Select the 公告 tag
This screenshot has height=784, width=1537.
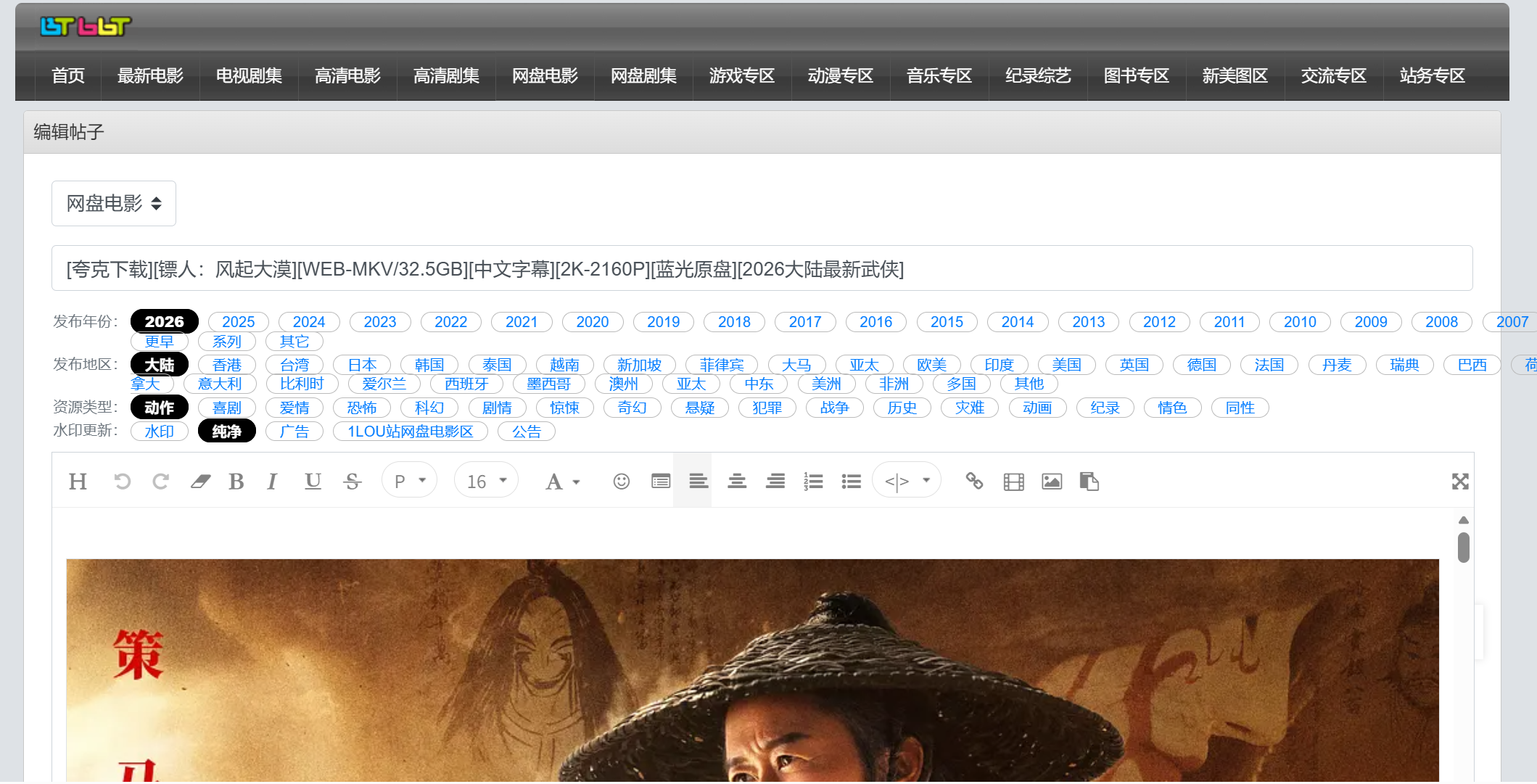click(x=527, y=432)
